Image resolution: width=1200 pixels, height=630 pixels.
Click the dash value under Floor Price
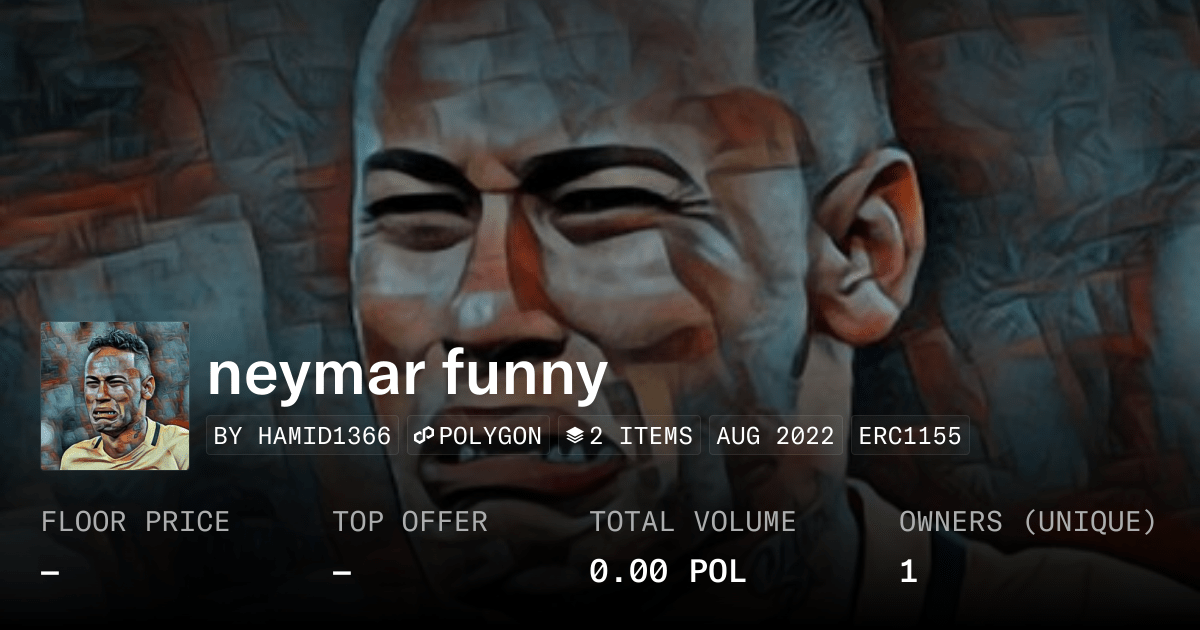click(x=50, y=572)
